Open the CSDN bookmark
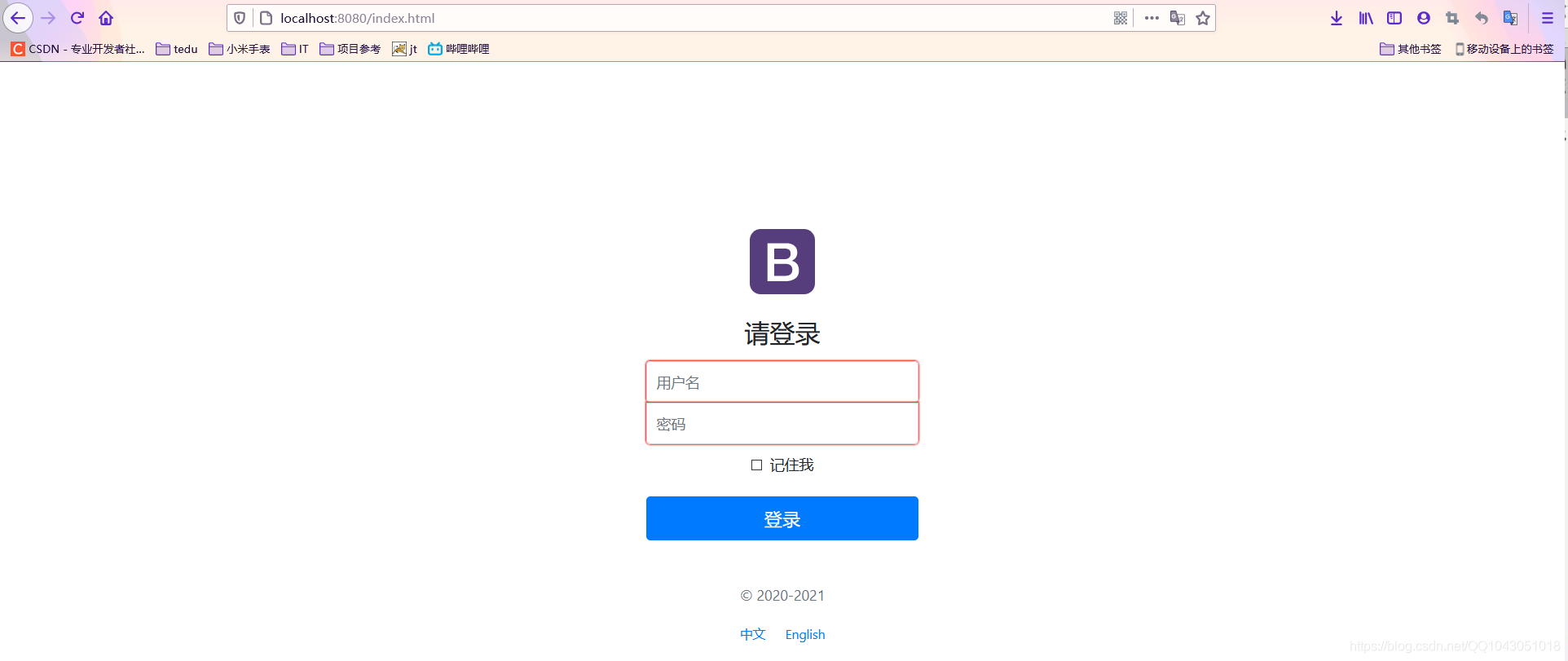 [x=78, y=49]
